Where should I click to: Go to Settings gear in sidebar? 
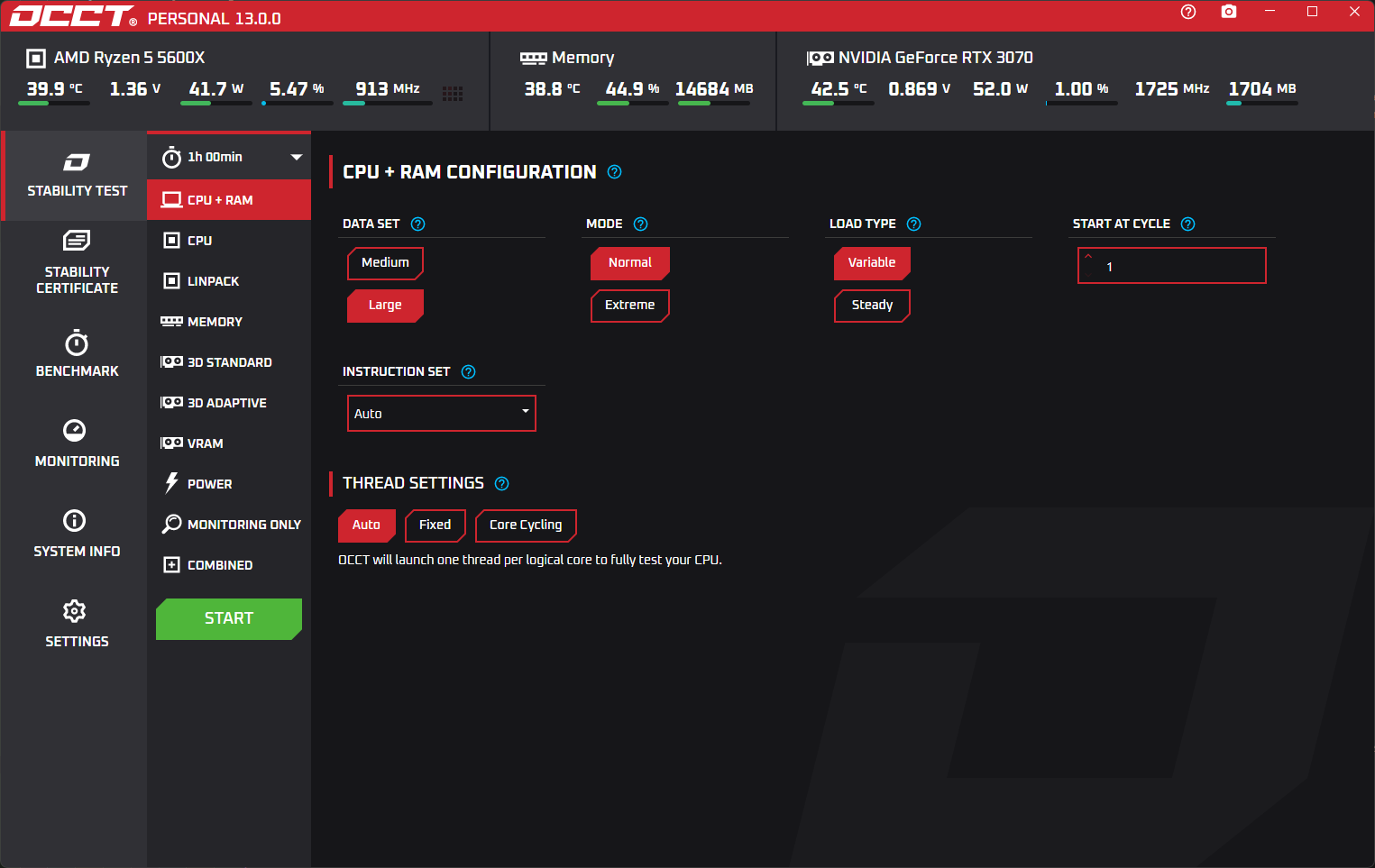click(76, 623)
